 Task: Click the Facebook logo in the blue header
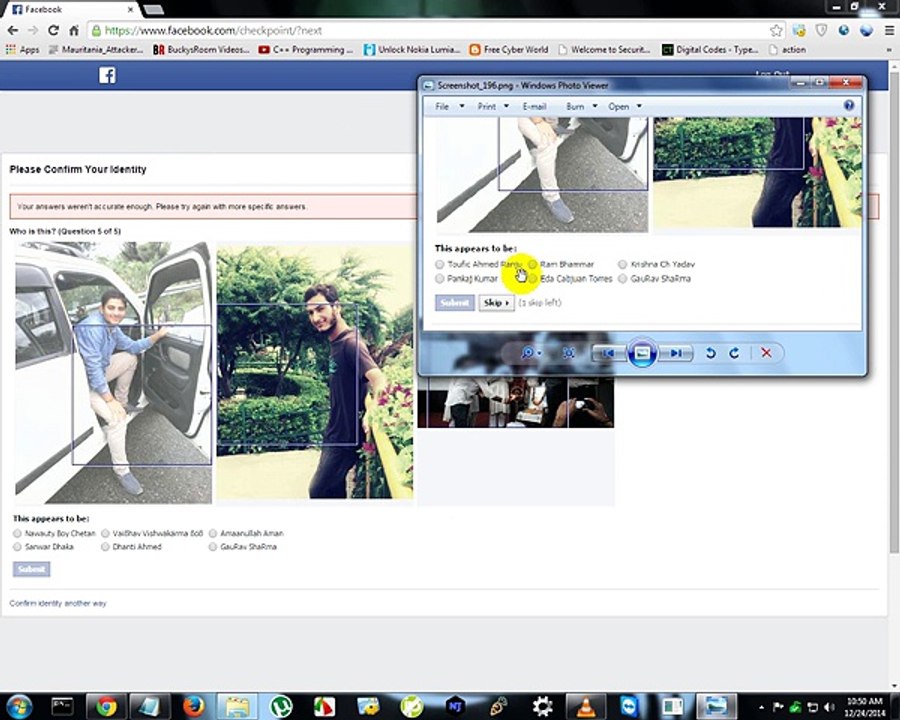[107, 75]
